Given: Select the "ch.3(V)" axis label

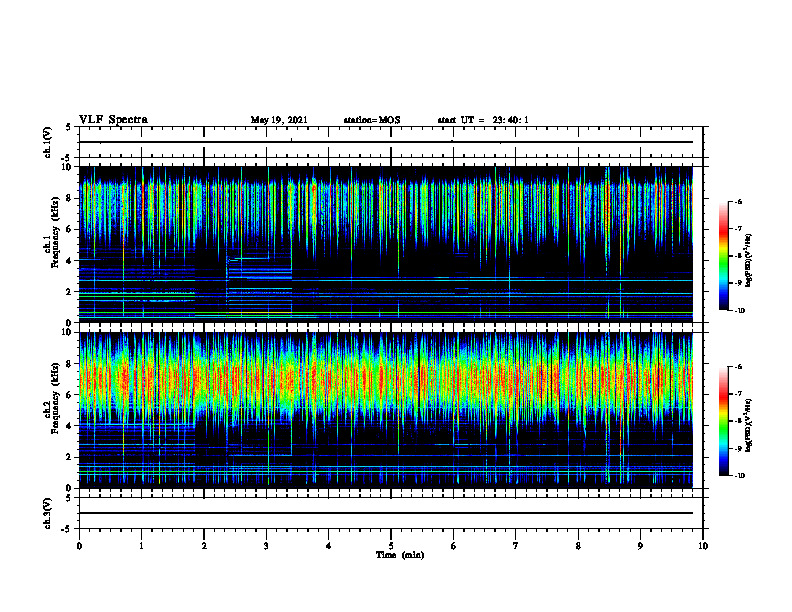Looking at the screenshot, I should 47,513.
